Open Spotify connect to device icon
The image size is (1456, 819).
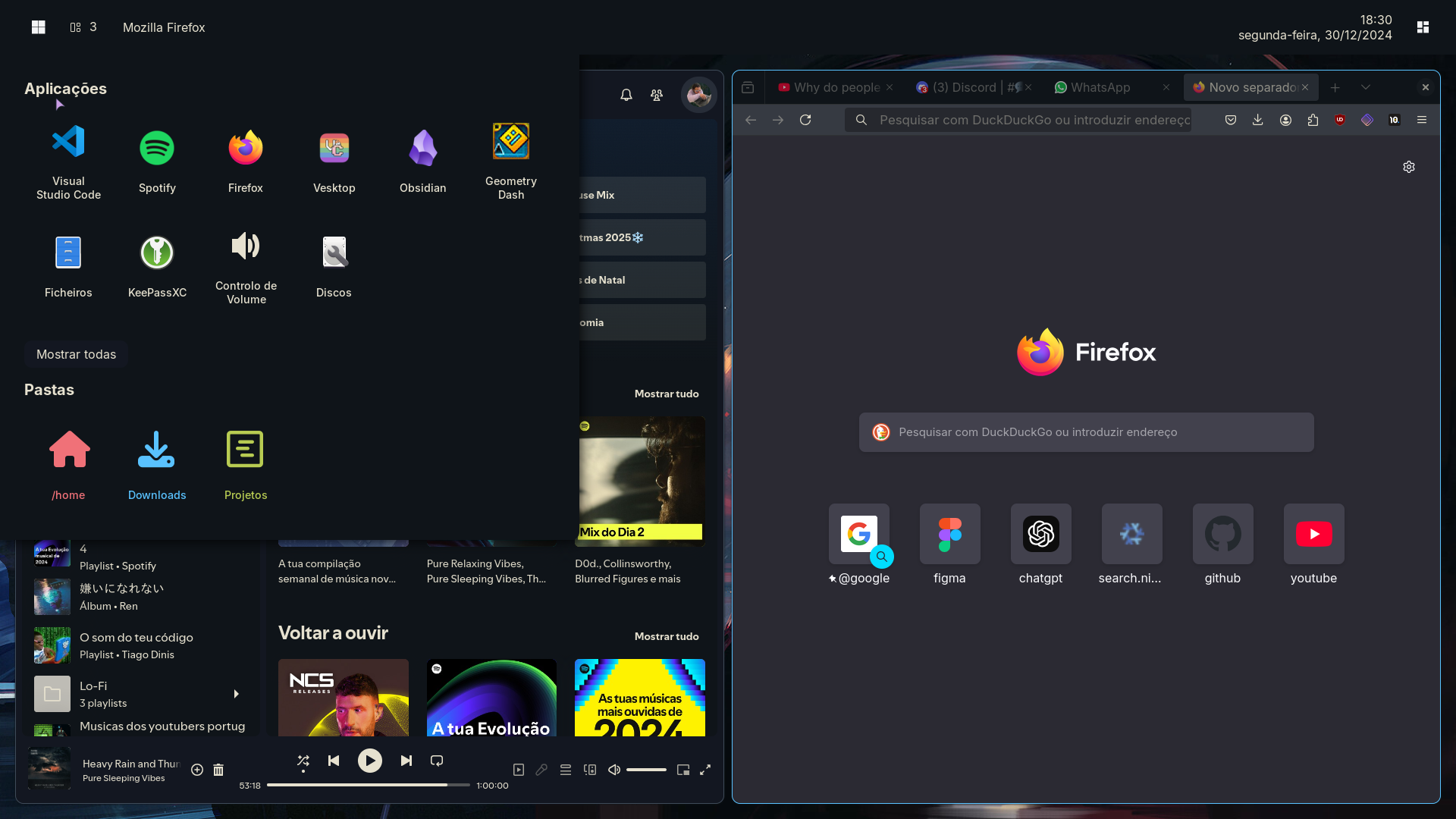click(x=590, y=770)
